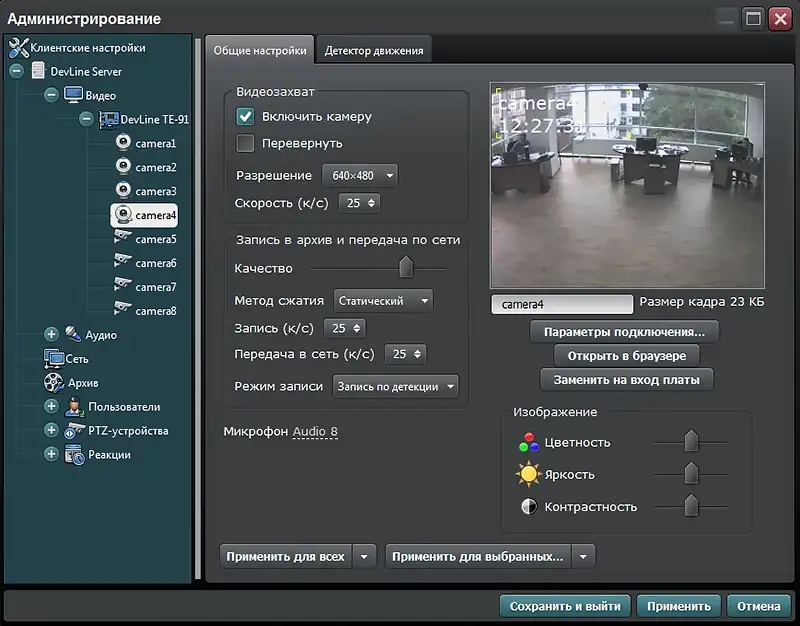This screenshot has width=800, height=626.
Task: Select the camera1 webcam icon
Action: 123,142
